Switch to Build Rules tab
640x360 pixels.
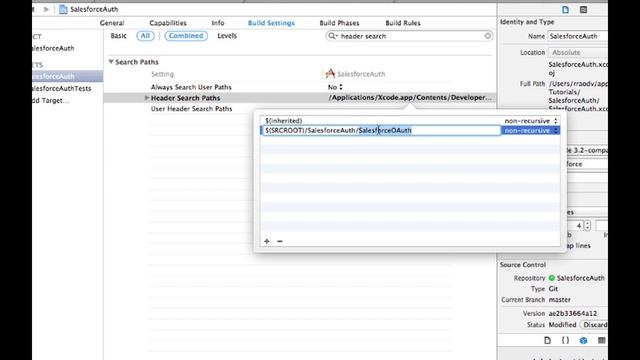pos(403,23)
